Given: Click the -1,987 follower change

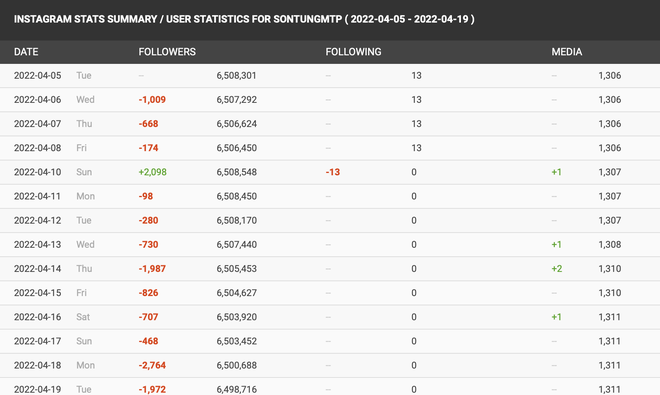Looking at the screenshot, I should coord(152,269).
